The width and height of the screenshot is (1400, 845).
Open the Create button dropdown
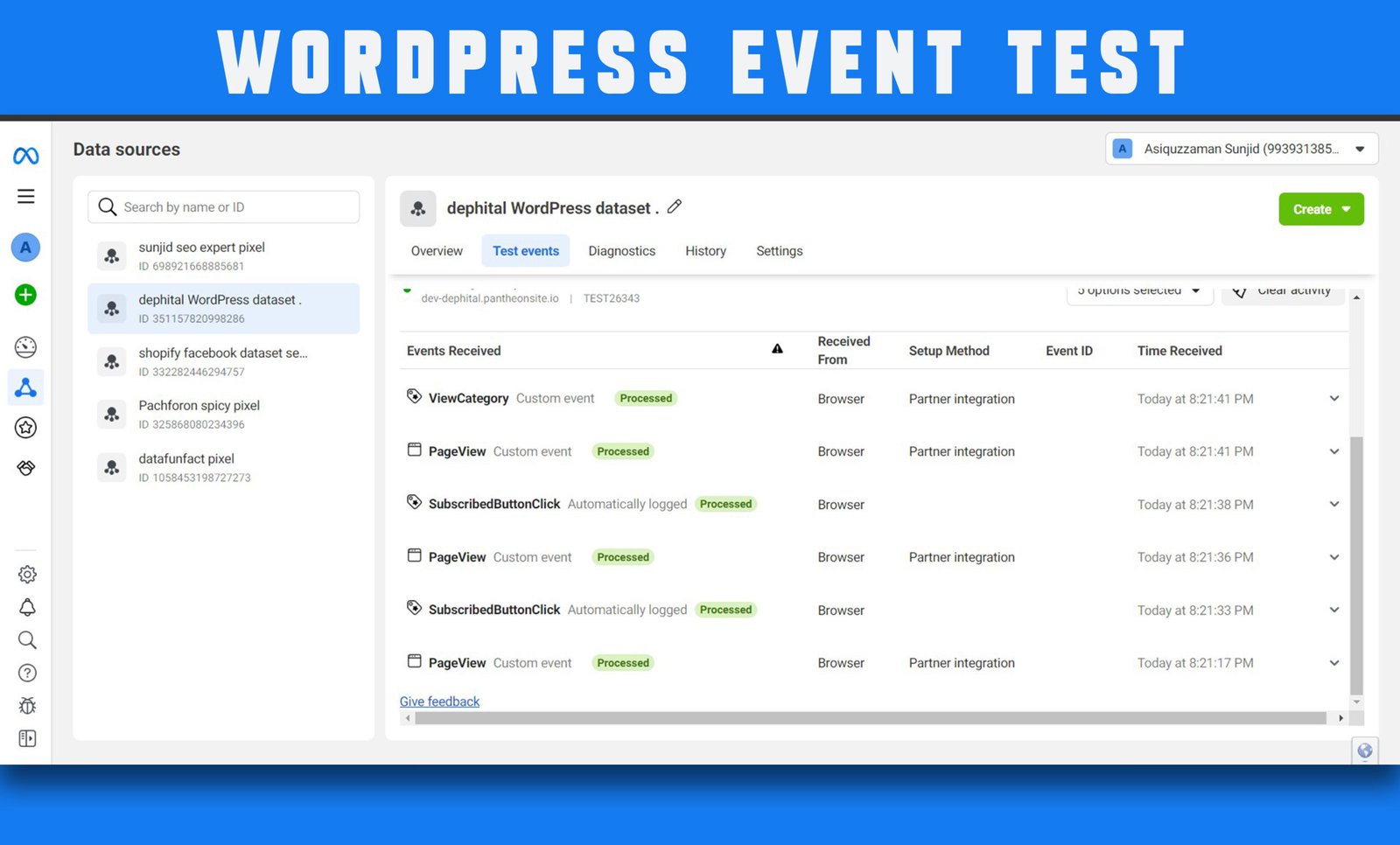(x=1321, y=209)
